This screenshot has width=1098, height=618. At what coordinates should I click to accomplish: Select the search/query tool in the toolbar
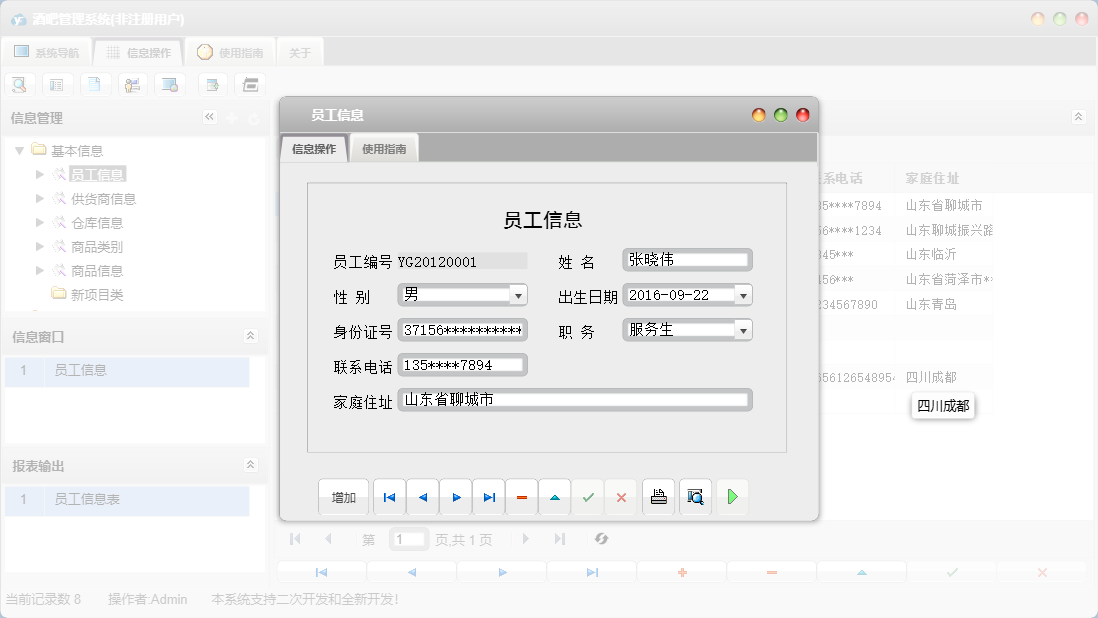(19, 84)
